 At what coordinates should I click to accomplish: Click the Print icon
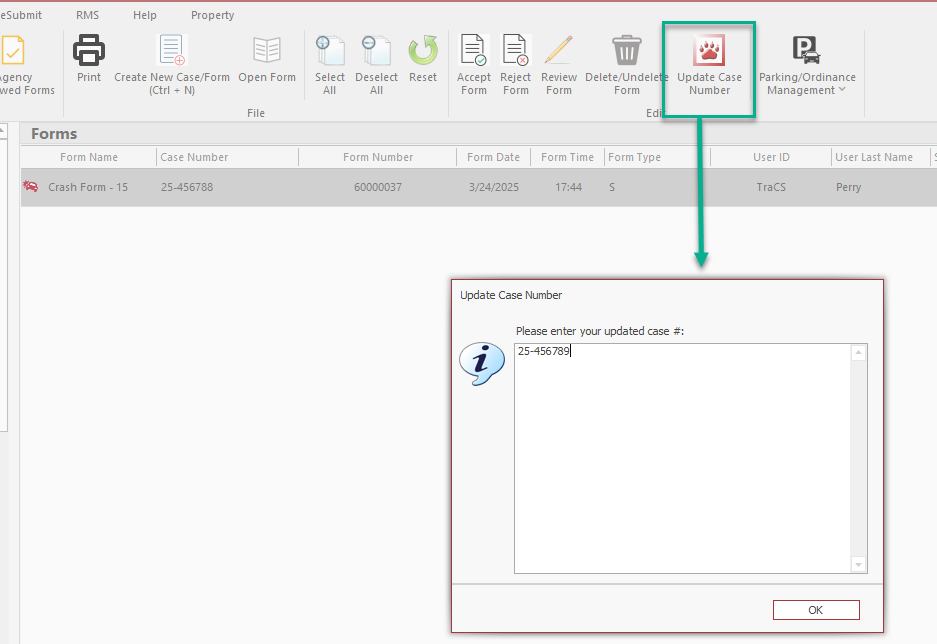(x=89, y=52)
